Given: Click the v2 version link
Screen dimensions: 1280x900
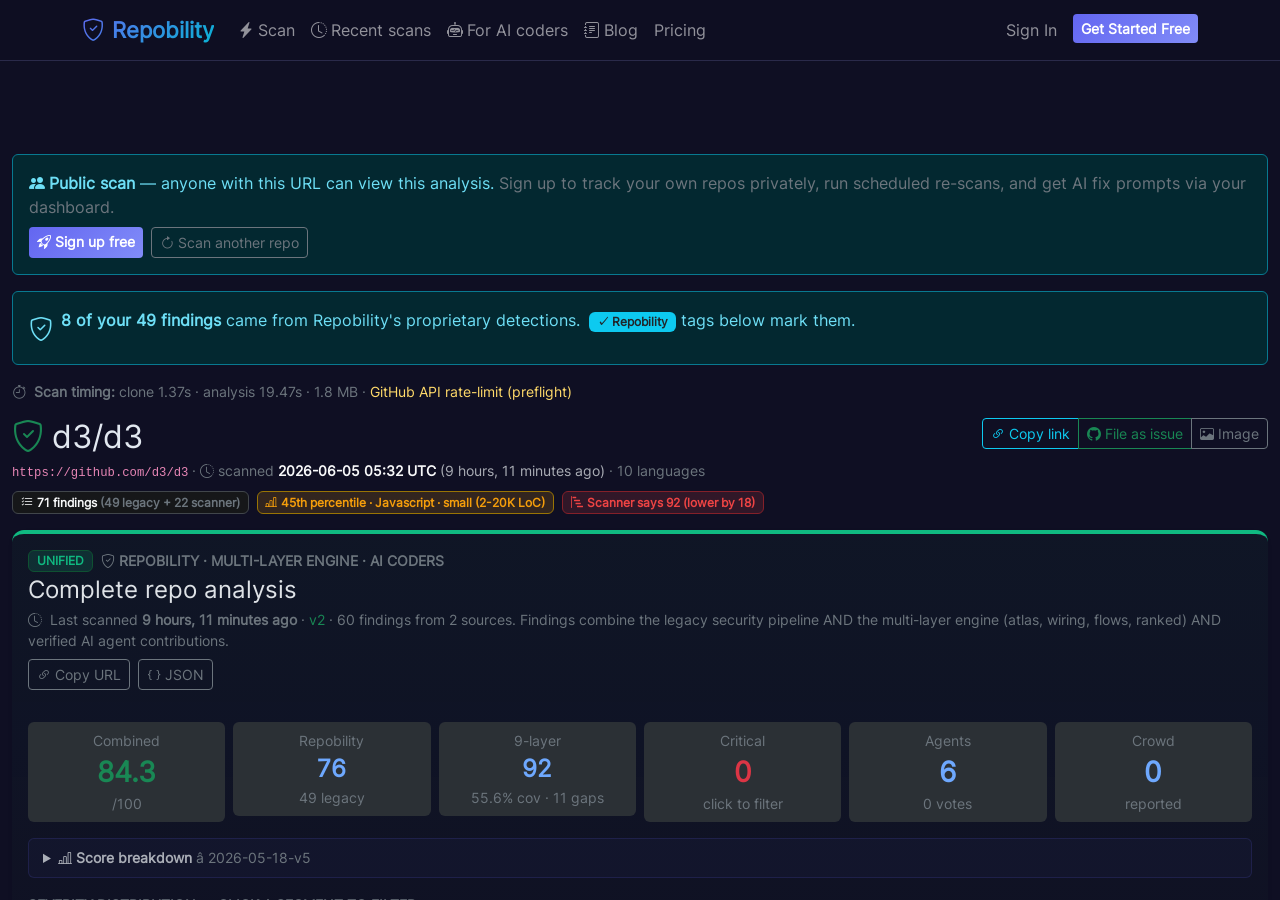Looking at the screenshot, I should pos(317,620).
